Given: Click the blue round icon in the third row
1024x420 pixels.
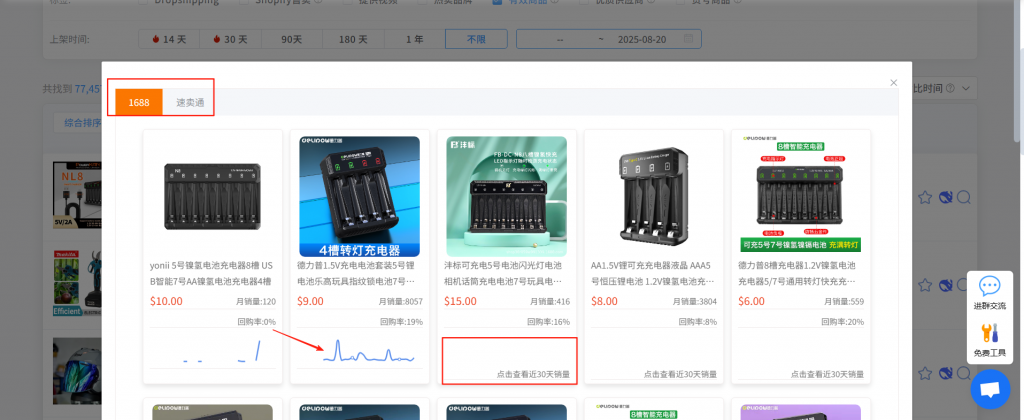Looking at the screenshot, I should click(944, 373).
